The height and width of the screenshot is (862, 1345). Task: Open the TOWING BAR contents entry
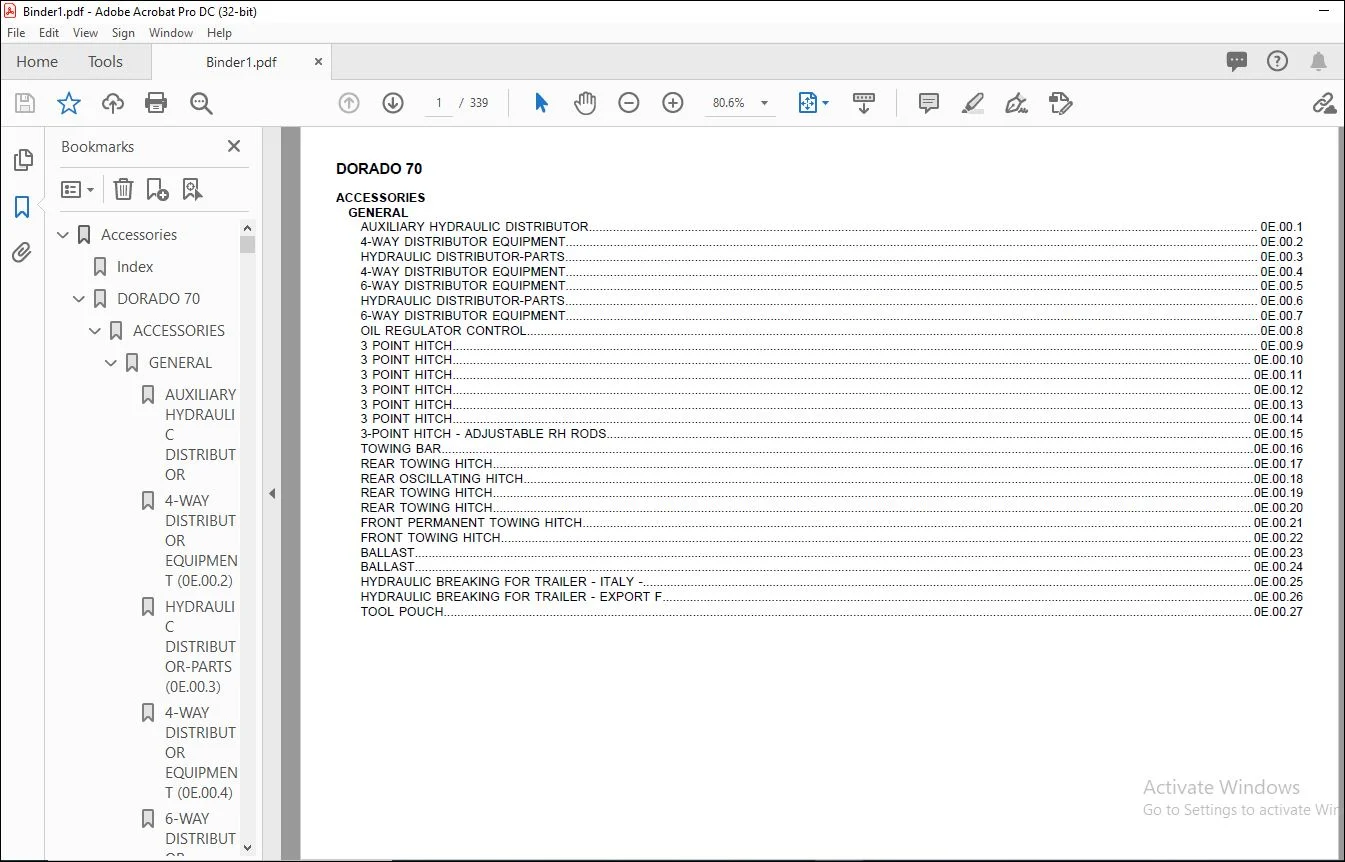tap(831, 449)
